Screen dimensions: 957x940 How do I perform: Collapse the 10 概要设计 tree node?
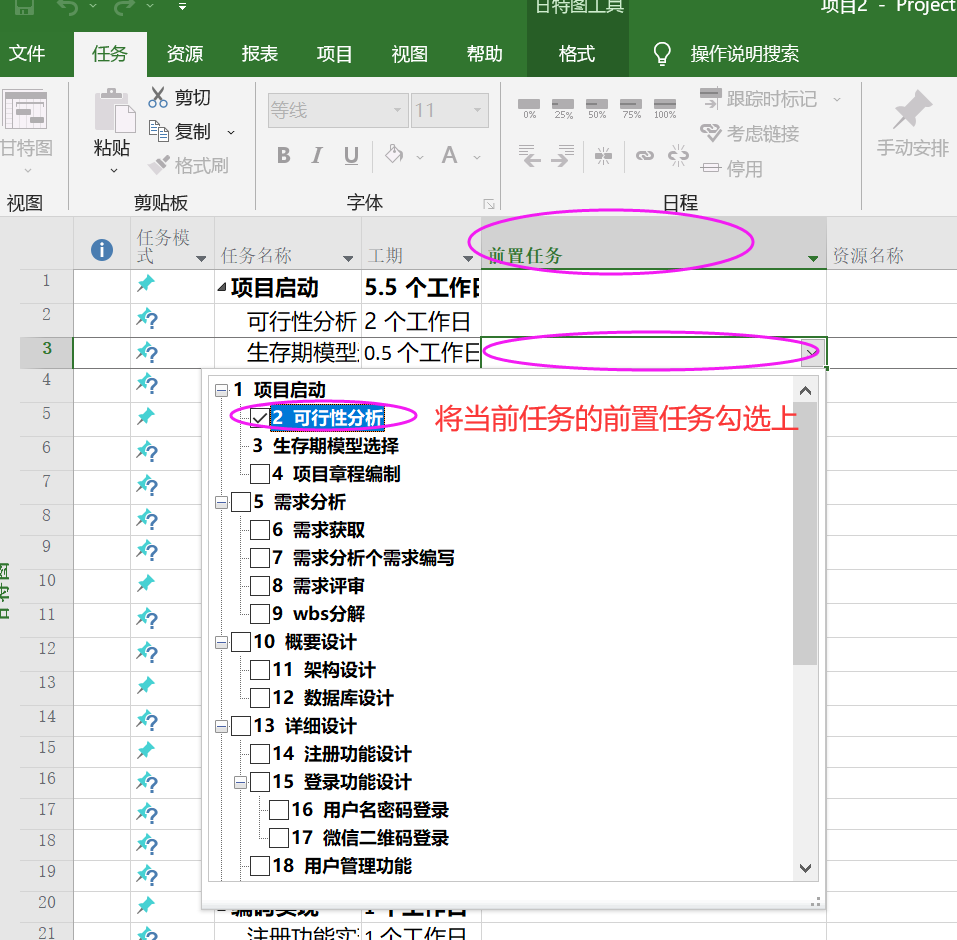tap(222, 642)
